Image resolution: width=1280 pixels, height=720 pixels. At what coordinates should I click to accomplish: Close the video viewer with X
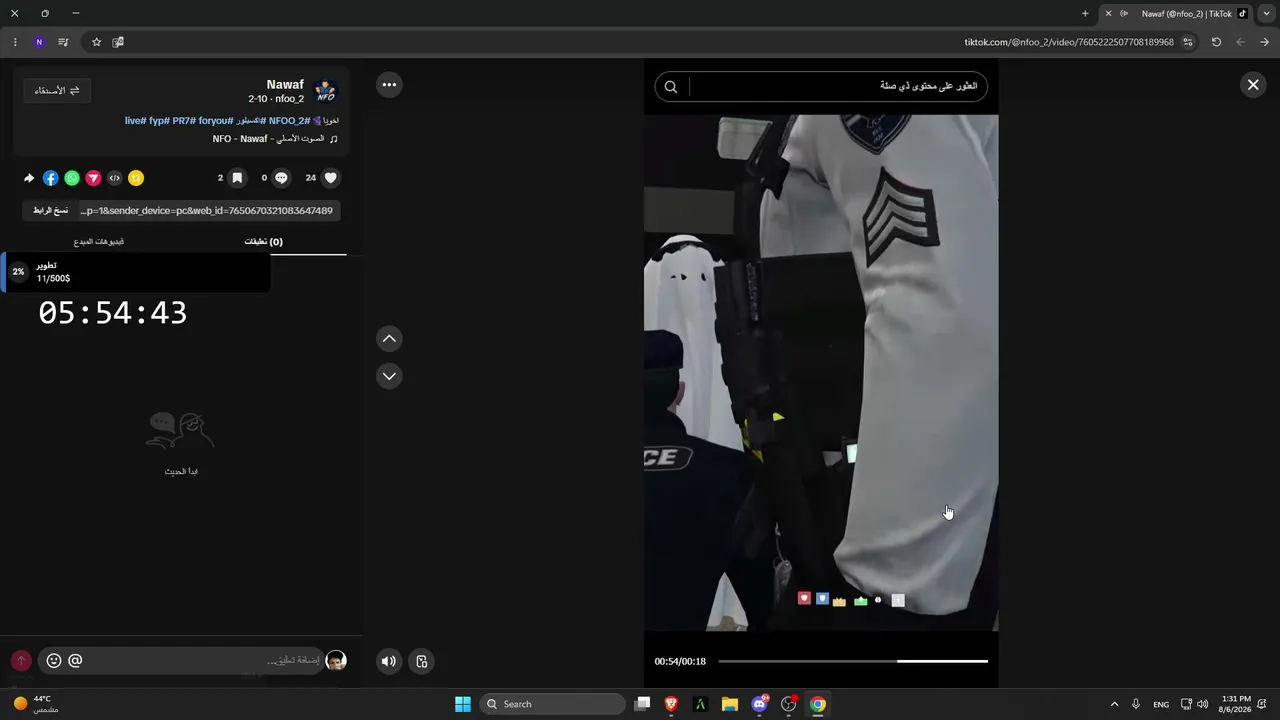(1253, 85)
